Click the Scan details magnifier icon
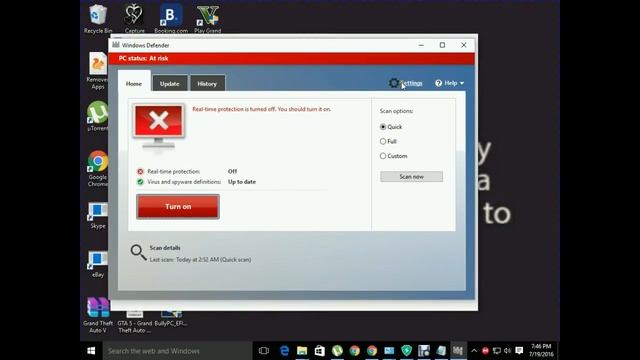Screen dimensions: 640x360 coord(138,252)
